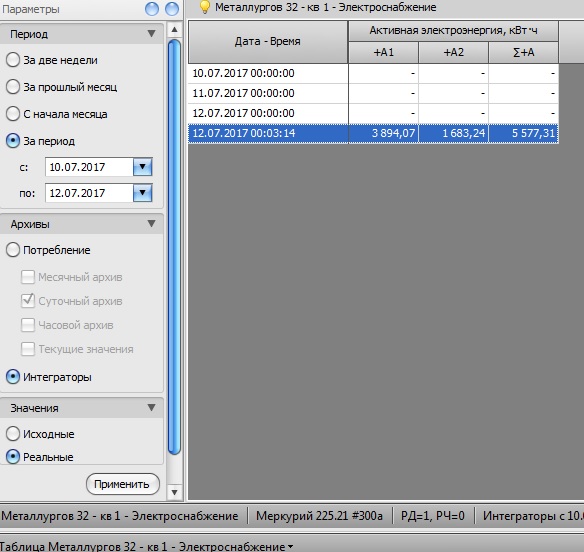
Task: Click the Применить button
Action: [123, 484]
